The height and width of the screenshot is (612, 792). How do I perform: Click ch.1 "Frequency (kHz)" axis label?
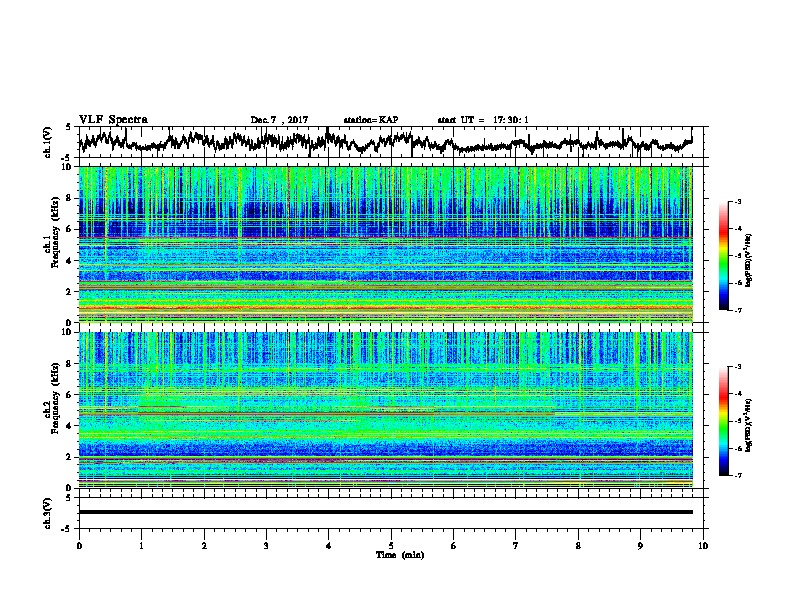tap(56, 234)
